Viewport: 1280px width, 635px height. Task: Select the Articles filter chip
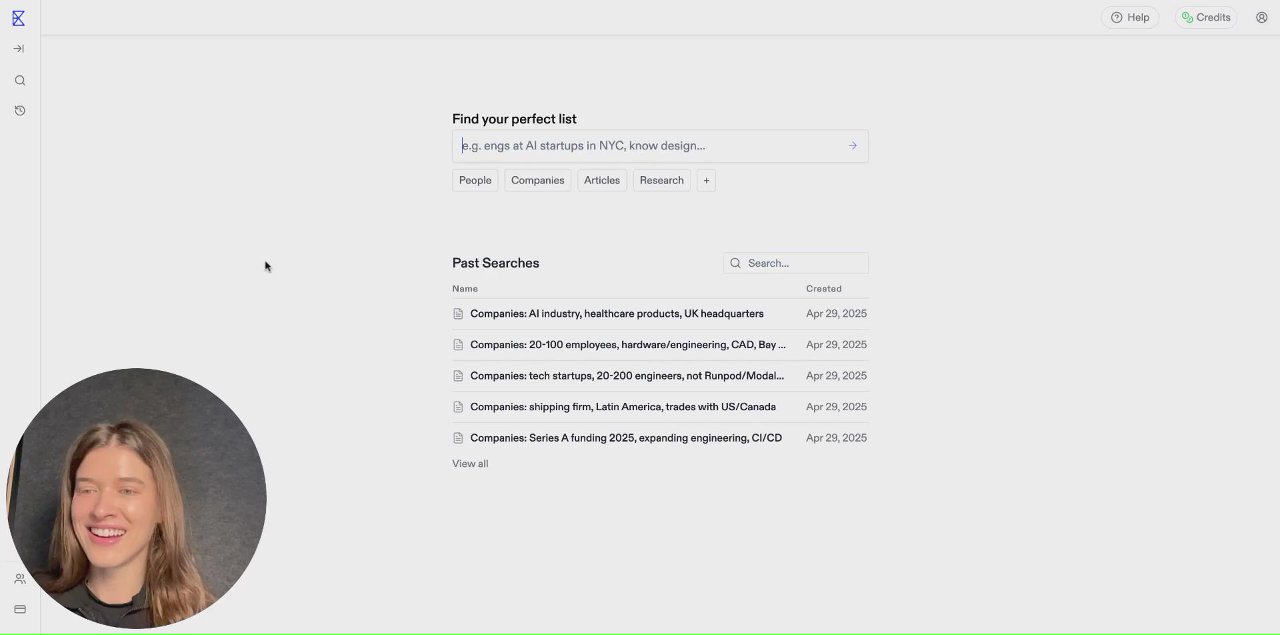coord(602,181)
